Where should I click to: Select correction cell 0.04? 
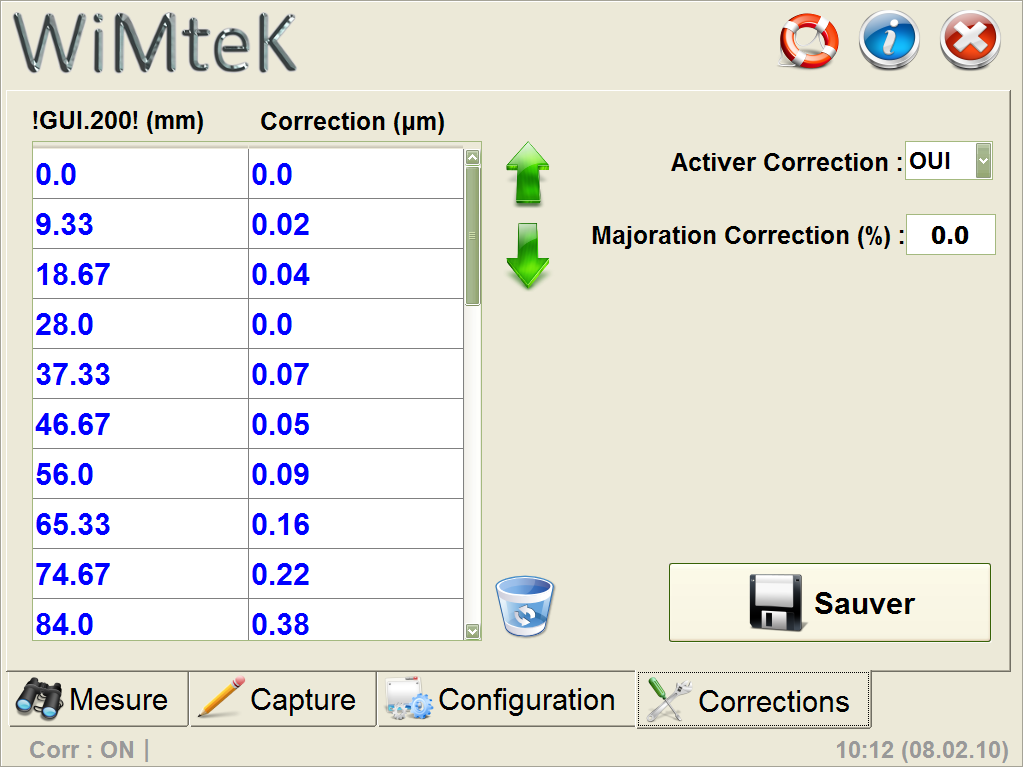[x=357, y=274]
